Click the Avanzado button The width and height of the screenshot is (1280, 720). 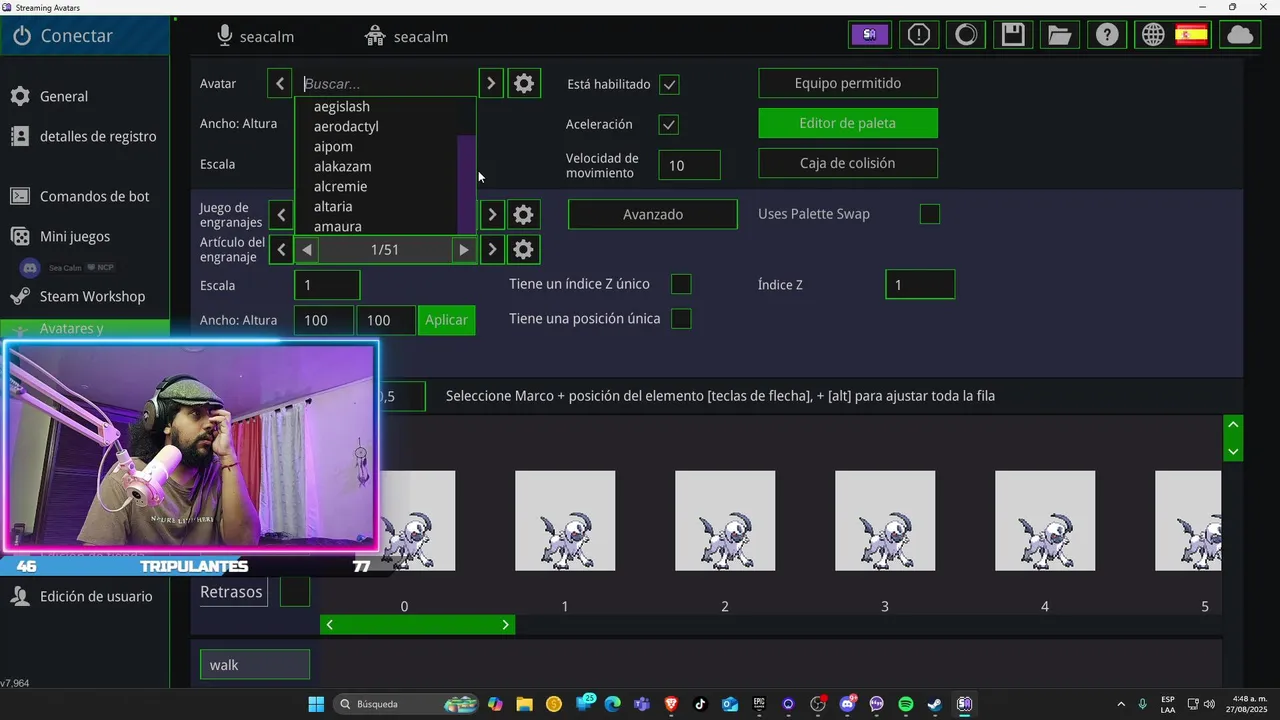[x=653, y=214]
